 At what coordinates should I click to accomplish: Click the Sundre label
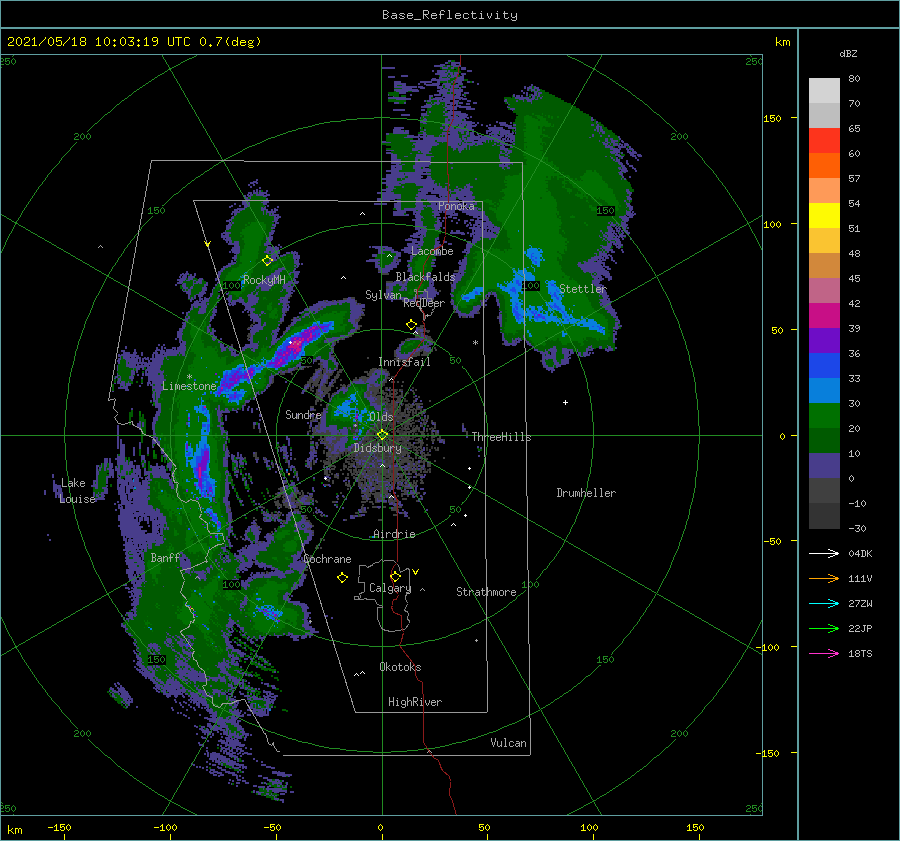(303, 415)
